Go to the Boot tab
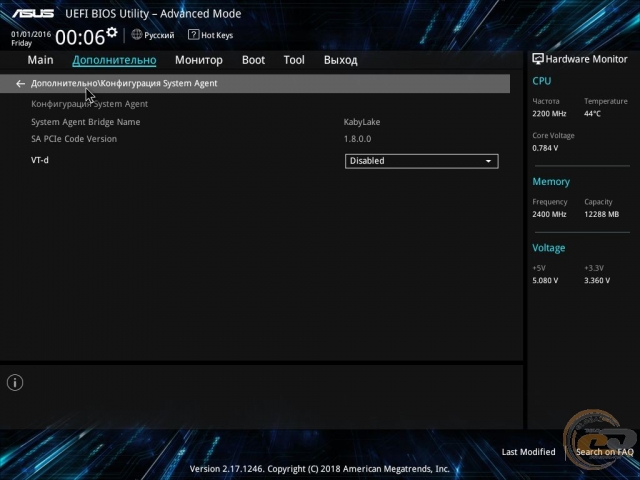Screen dimensions: 640x480 click(253, 60)
